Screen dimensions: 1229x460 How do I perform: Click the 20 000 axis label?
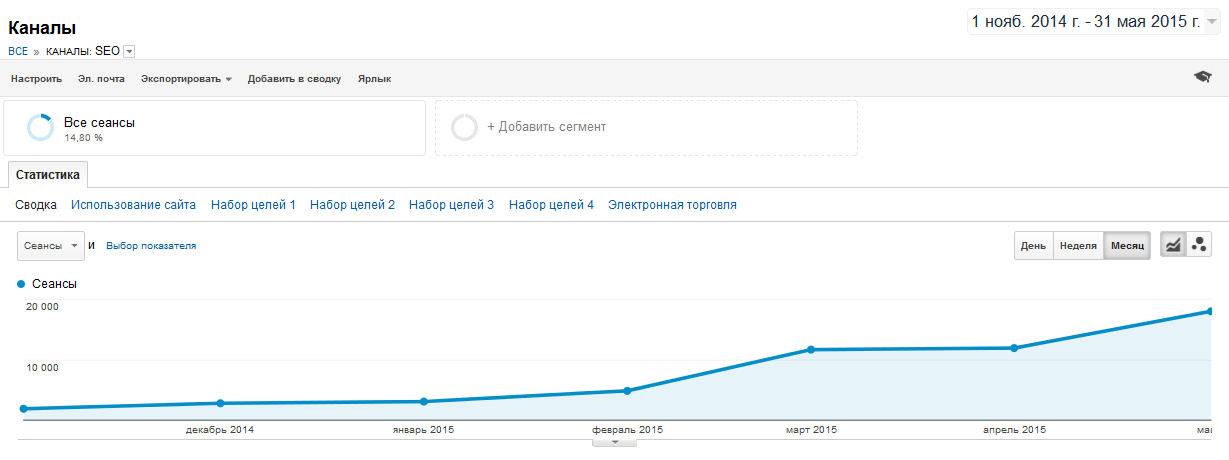42,307
